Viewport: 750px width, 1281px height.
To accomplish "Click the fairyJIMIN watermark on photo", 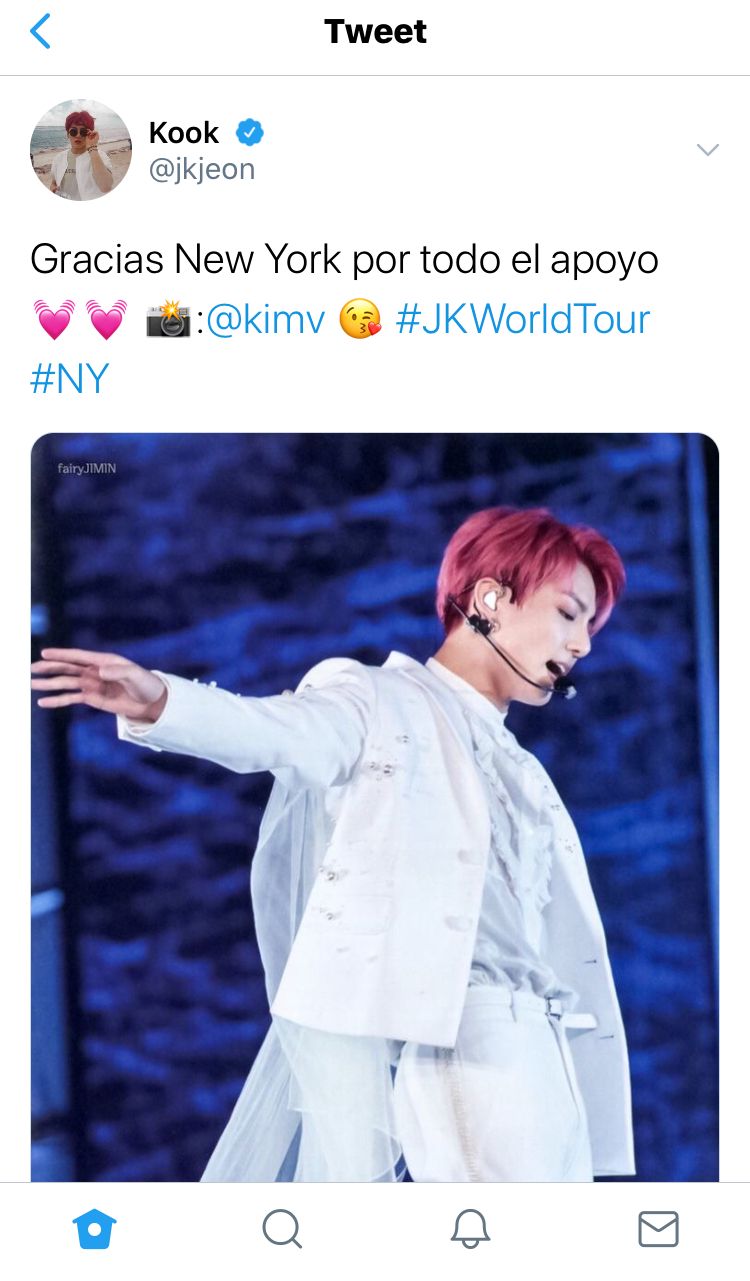I will (87, 467).
